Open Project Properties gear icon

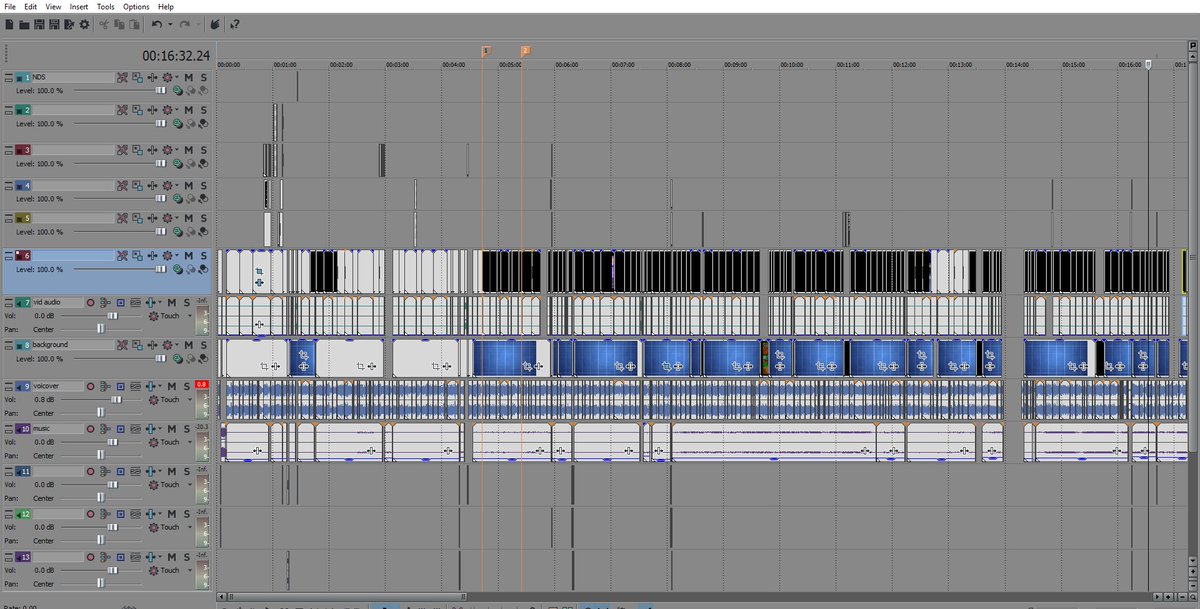pos(84,24)
